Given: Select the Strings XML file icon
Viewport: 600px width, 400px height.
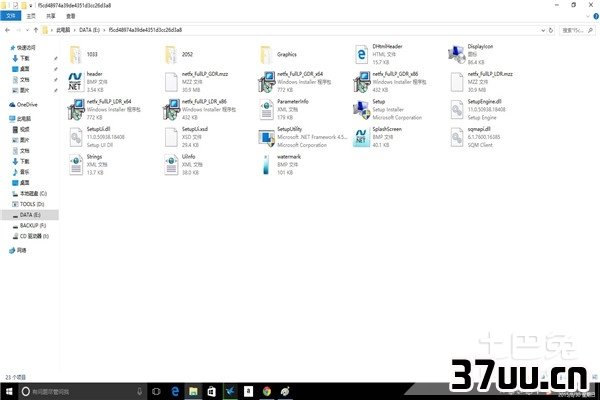Looking at the screenshot, I should (76, 165).
